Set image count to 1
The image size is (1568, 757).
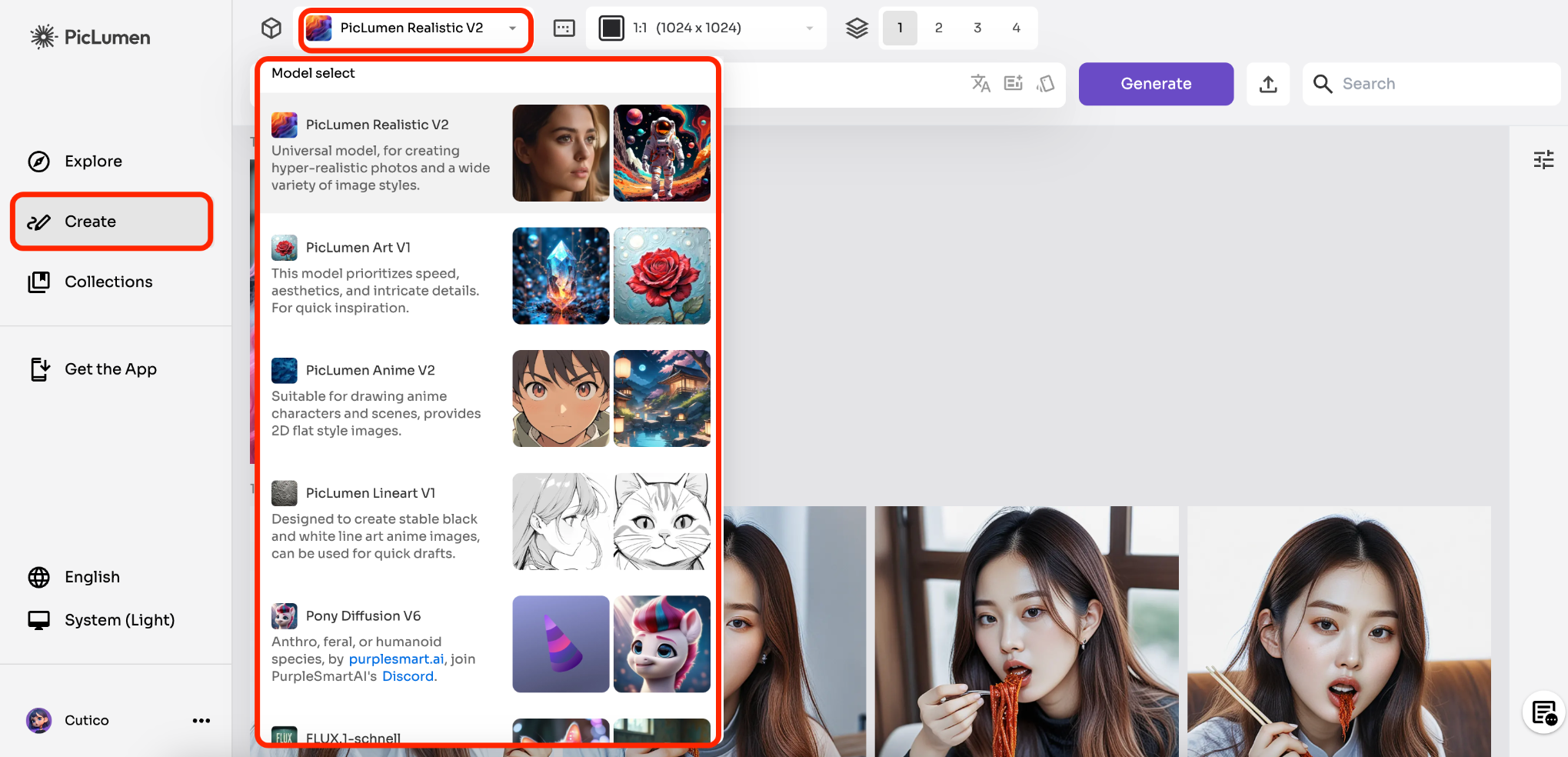point(900,28)
